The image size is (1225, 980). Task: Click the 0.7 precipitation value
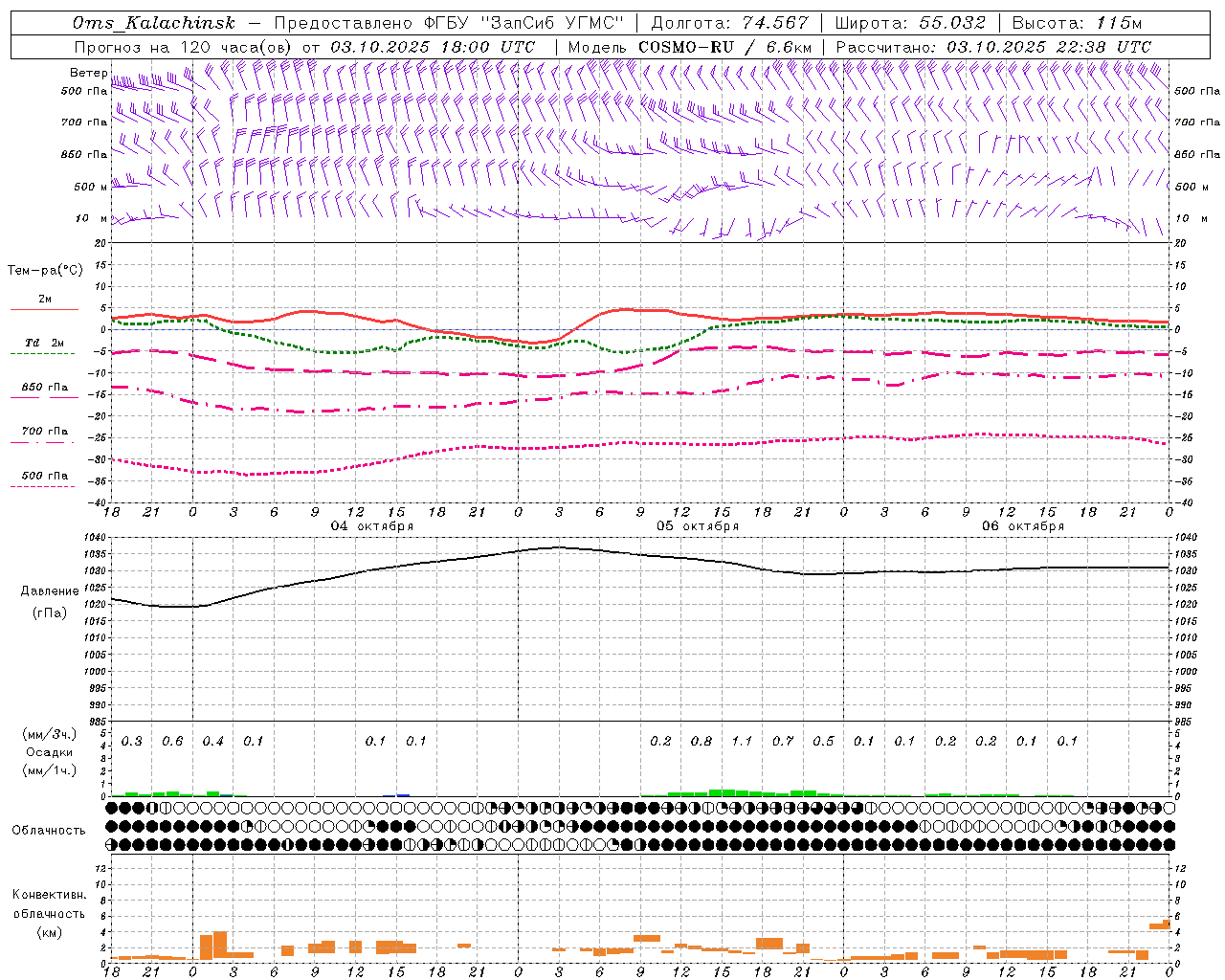tap(783, 741)
